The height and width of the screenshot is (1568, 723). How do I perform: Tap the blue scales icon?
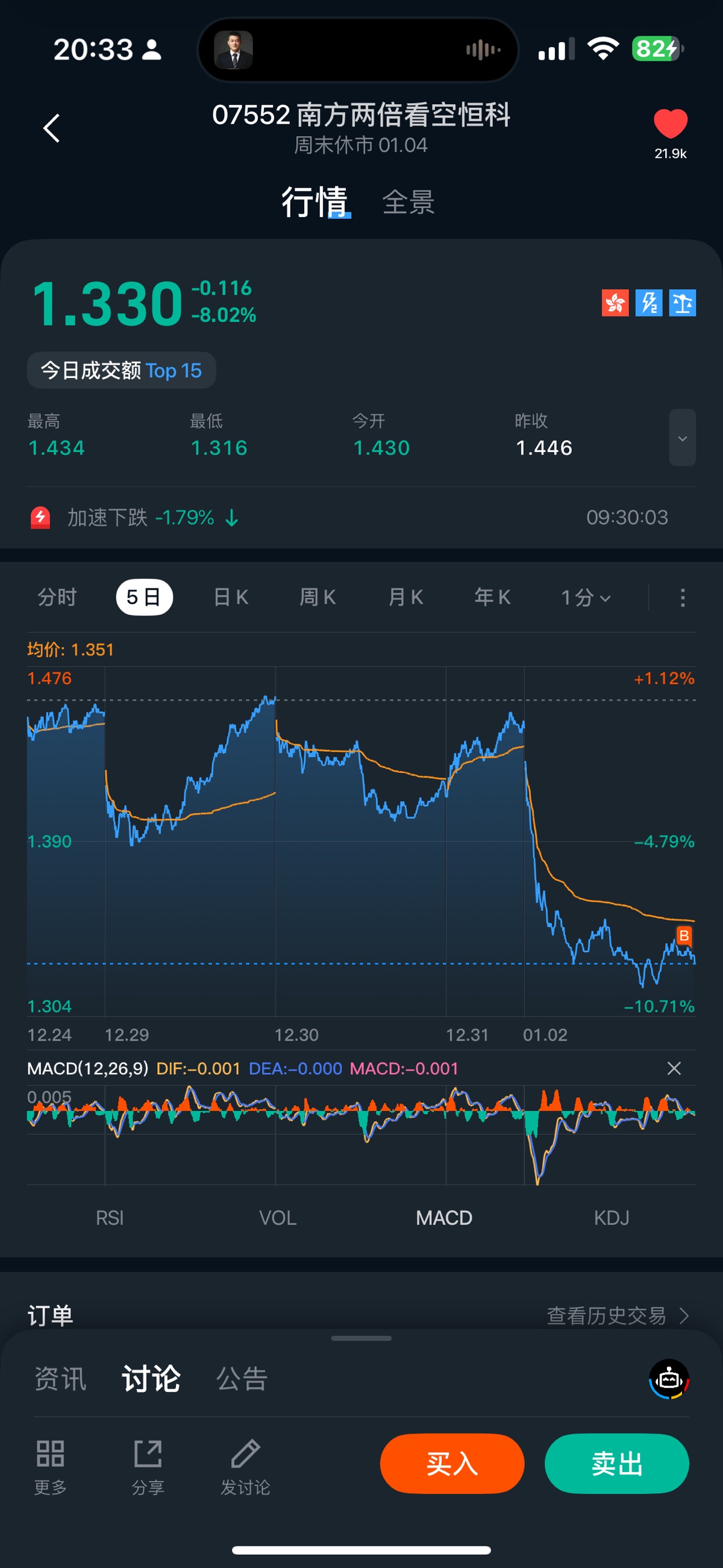tap(682, 303)
